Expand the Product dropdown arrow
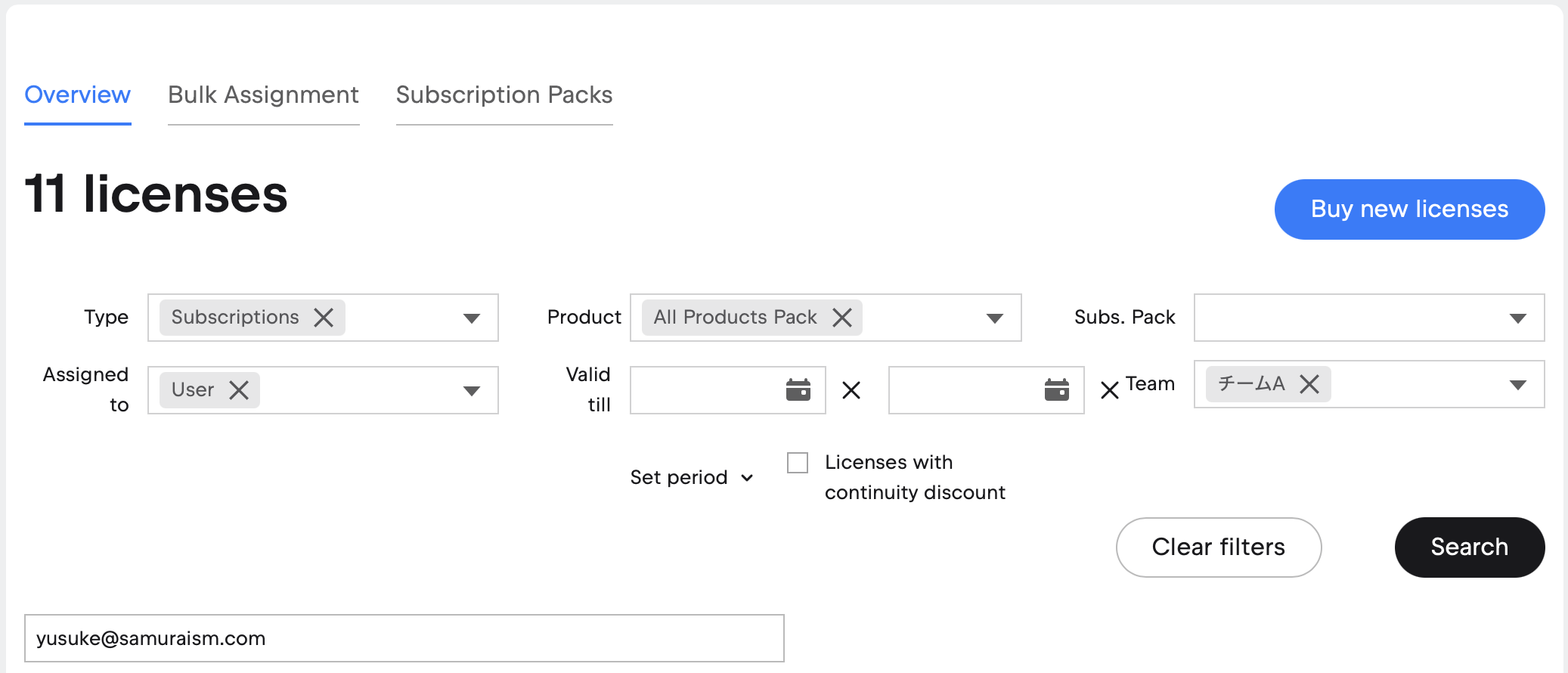1568x673 pixels. coord(995,318)
